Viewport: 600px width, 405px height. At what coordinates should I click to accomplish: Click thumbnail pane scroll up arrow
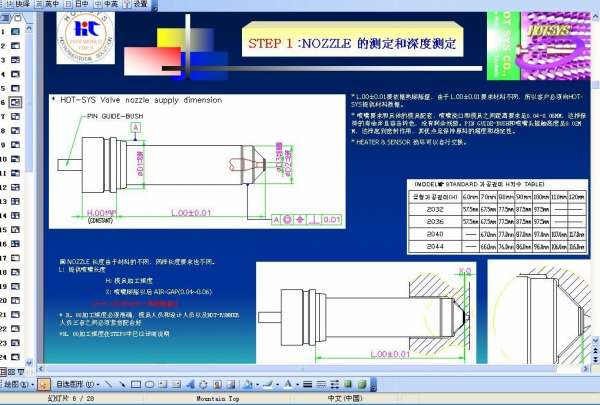[29, 29]
